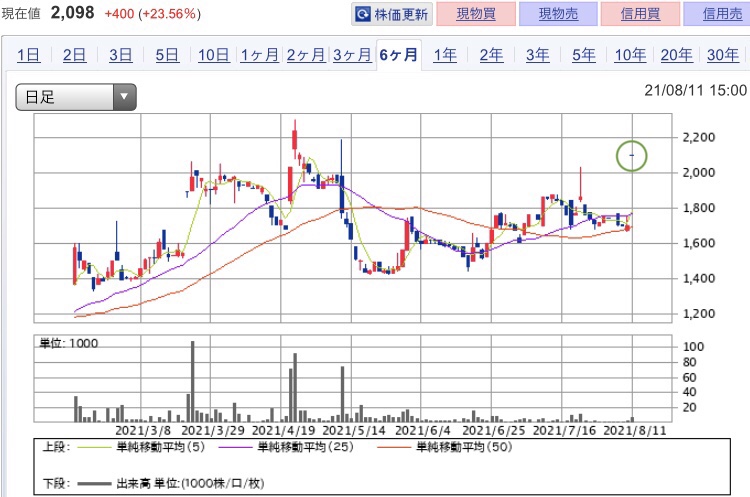
Task: Click the circled latest price marker
Action: click(632, 155)
